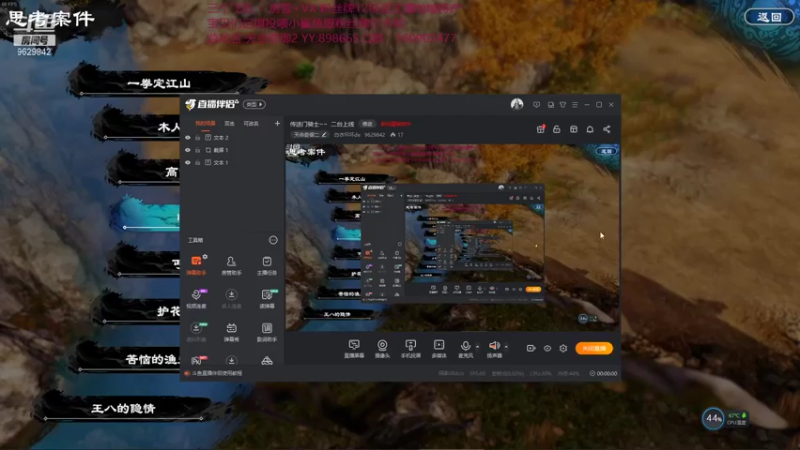Hide the 截屏 1 source with eye icon
This screenshot has height=450, width=800.
(188, 150)
